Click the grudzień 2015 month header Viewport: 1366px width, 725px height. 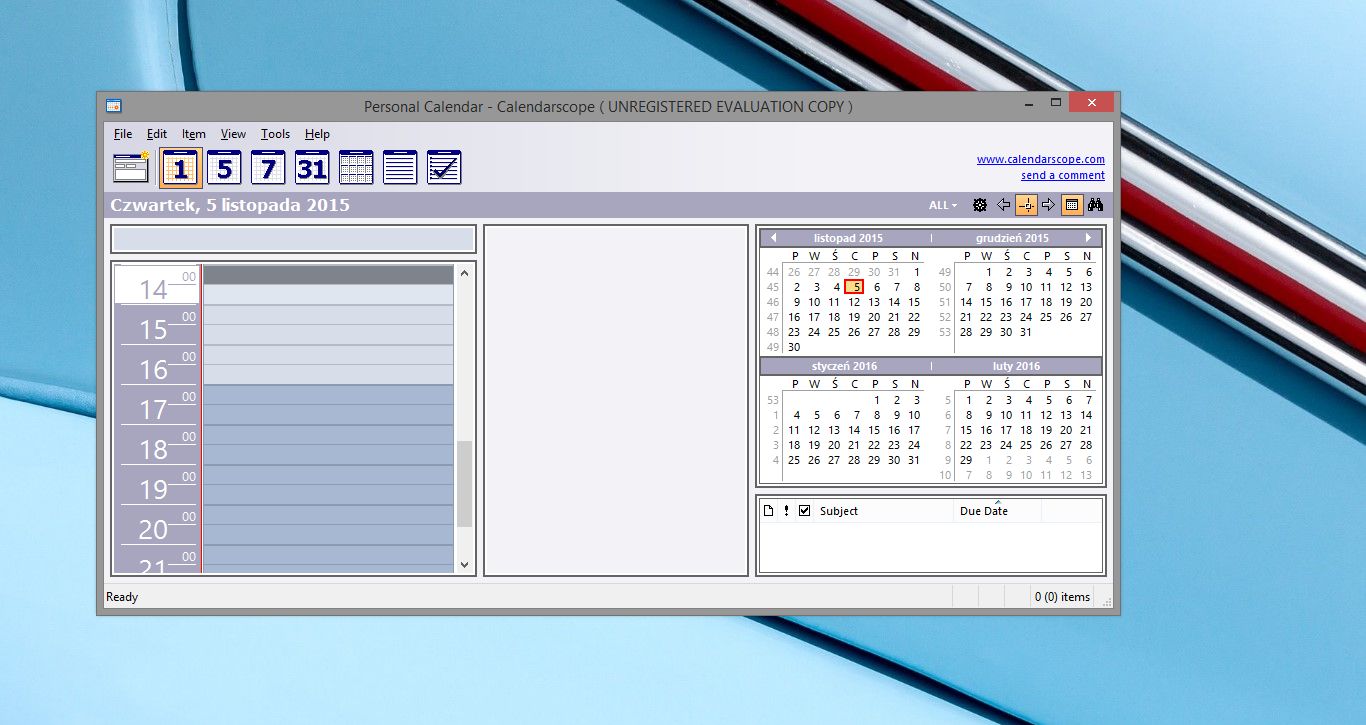[x=1012, y=238]
